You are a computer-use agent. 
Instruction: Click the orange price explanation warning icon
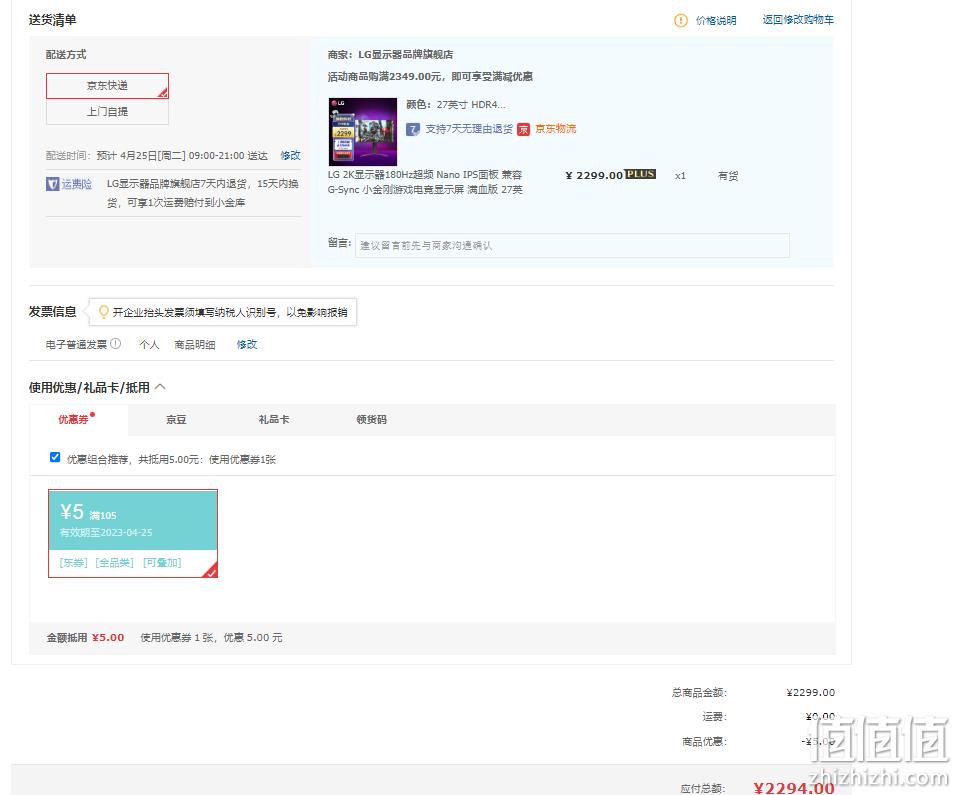(x=681, y=21)
